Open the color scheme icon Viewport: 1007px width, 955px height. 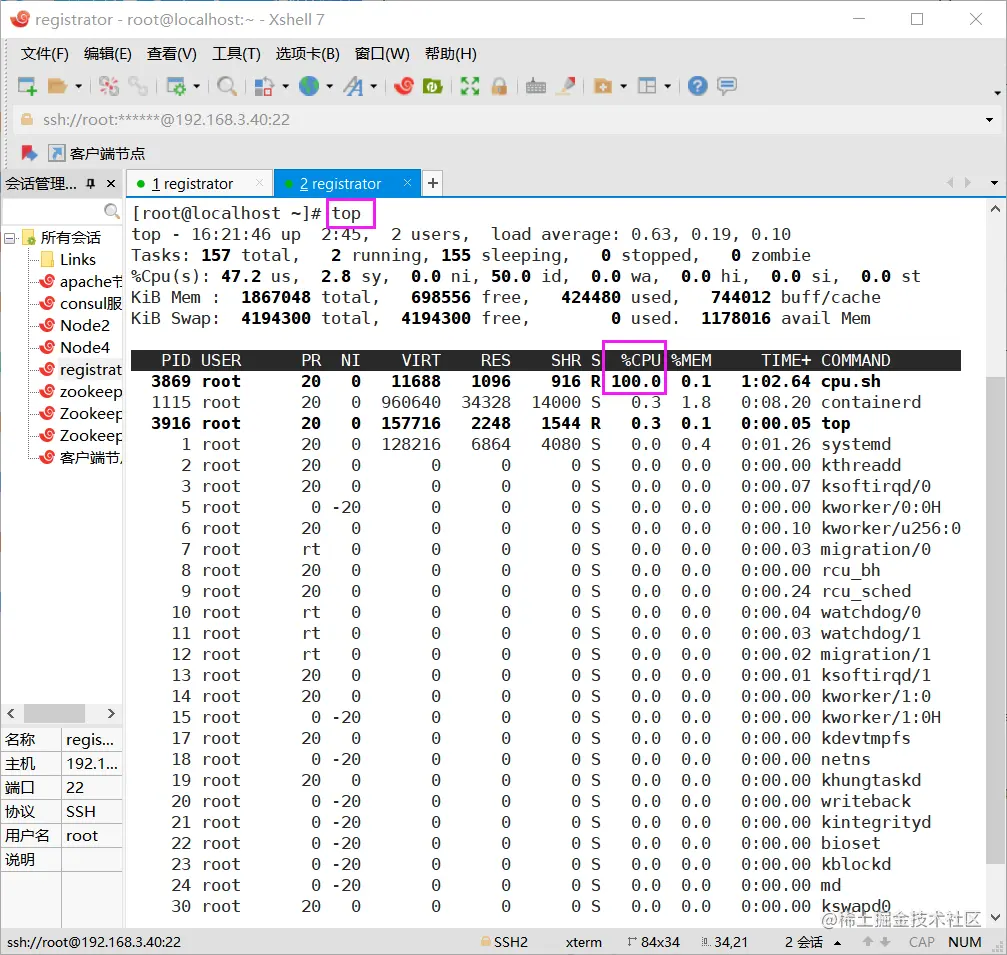pyautogui.click(x=264, y=86)
